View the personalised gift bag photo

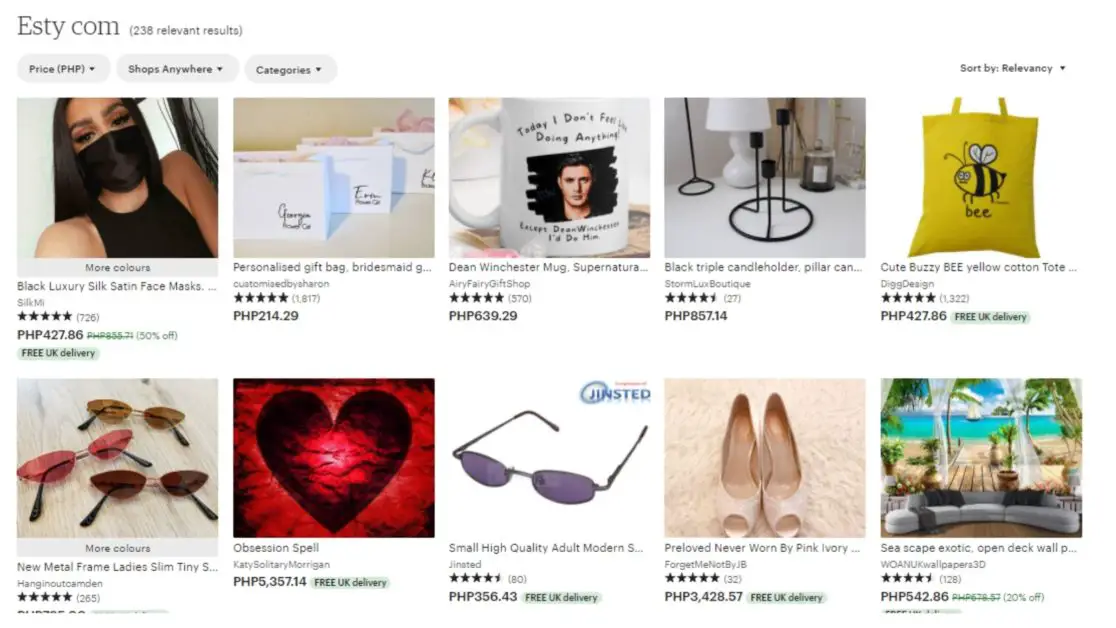point(334,178)
